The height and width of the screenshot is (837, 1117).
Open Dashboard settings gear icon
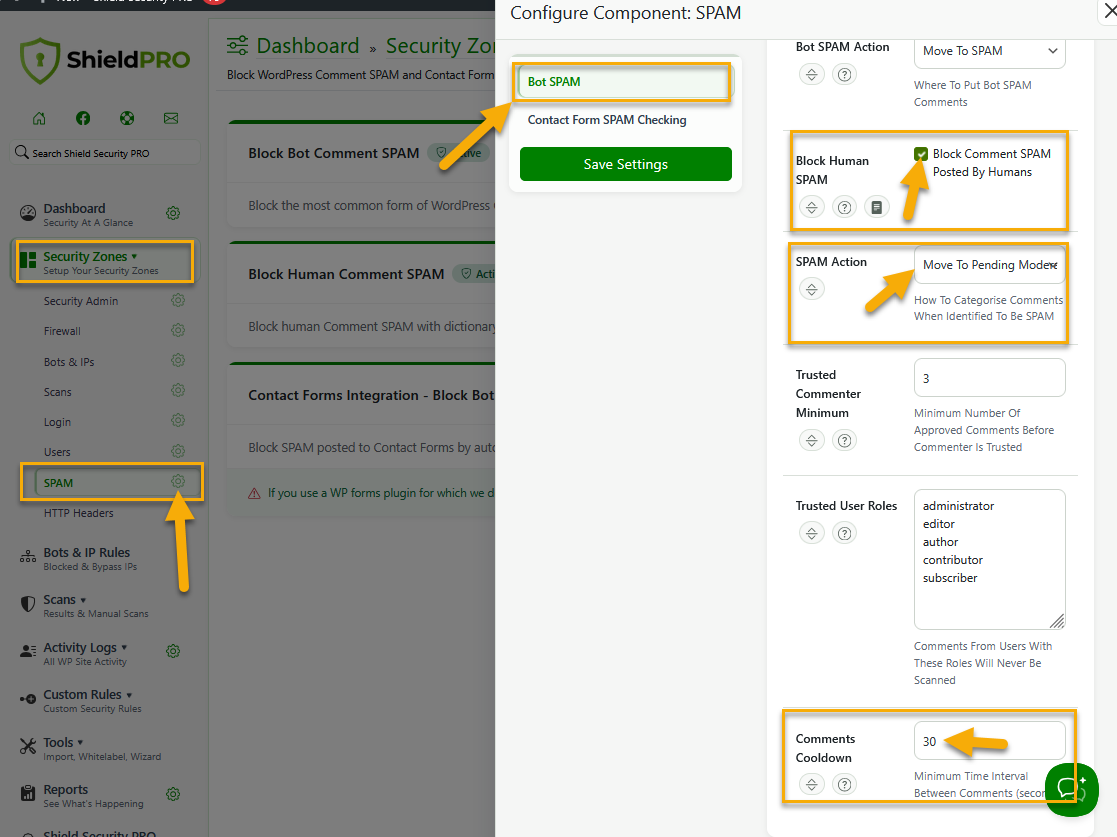[x=173, y=213]
